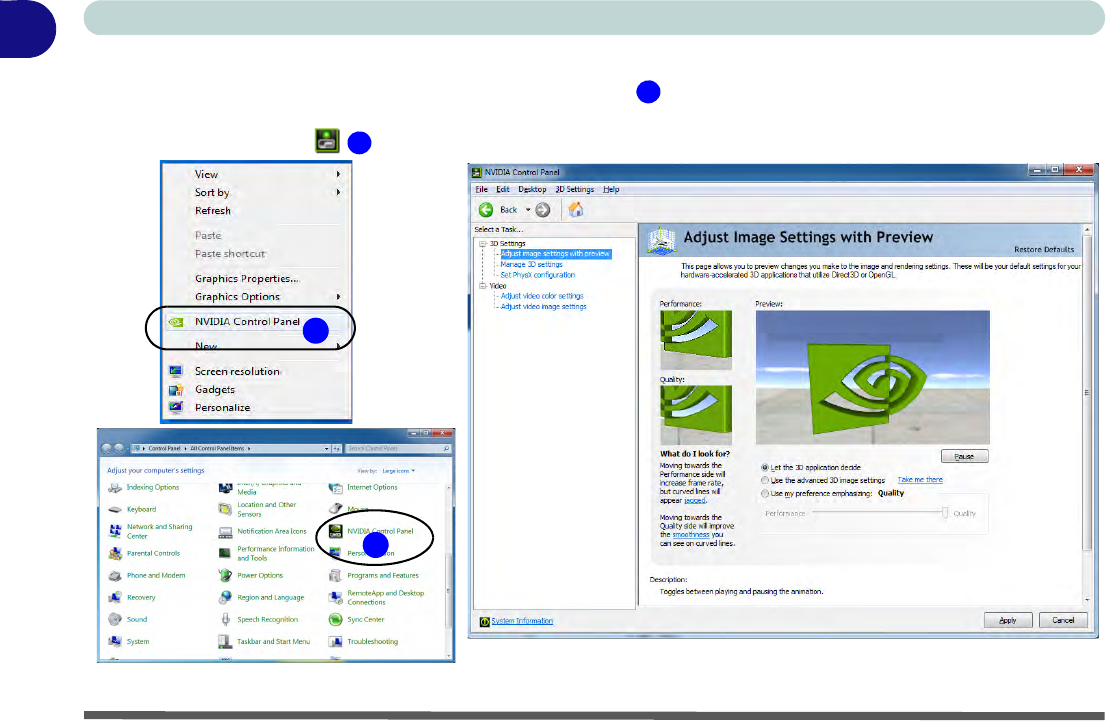Click the Region and Language icon
This screenshot has height=721, width=1106.
click(x=225, y=597)
